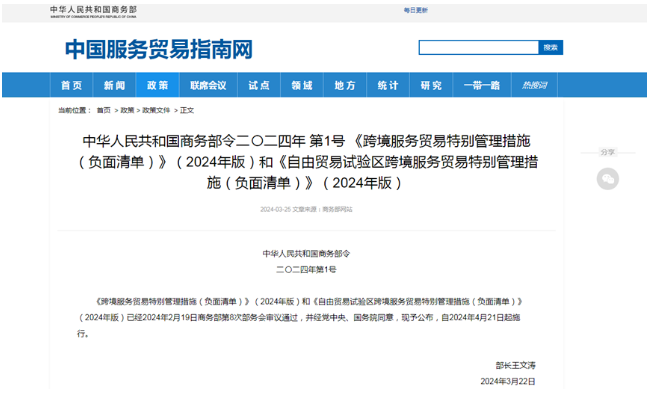Open the 地方 navigation tab
The width and height of the screenshot is (650, 395).
(345, 85)
